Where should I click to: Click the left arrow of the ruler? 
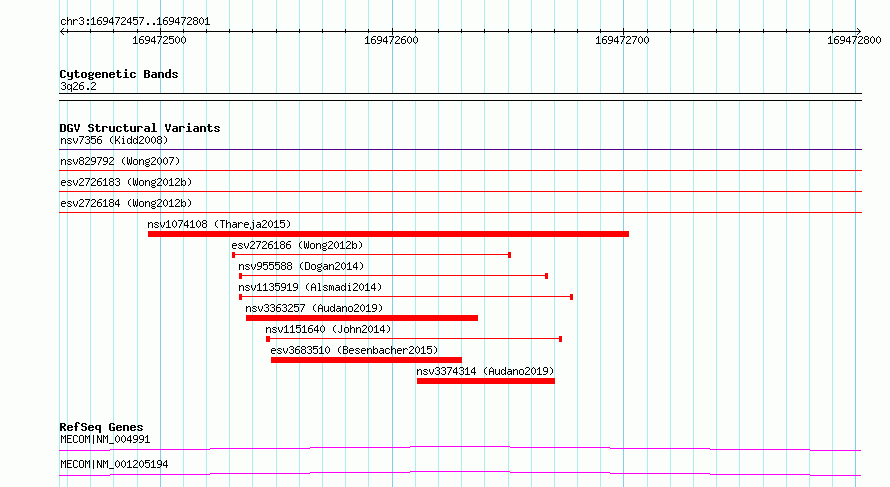(x=63, y=31)
